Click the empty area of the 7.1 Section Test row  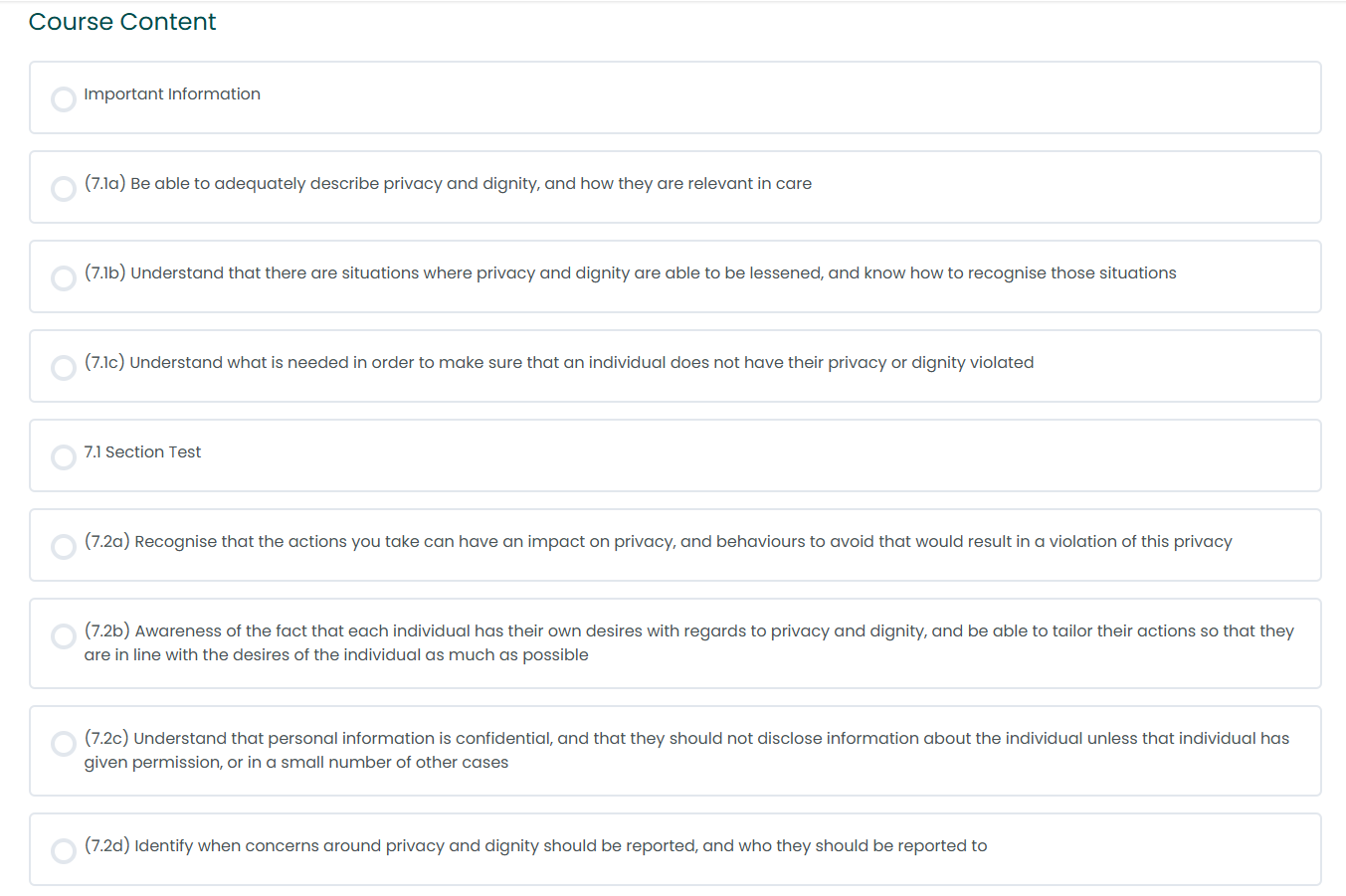pyautogui.click(x=756, y=455)
